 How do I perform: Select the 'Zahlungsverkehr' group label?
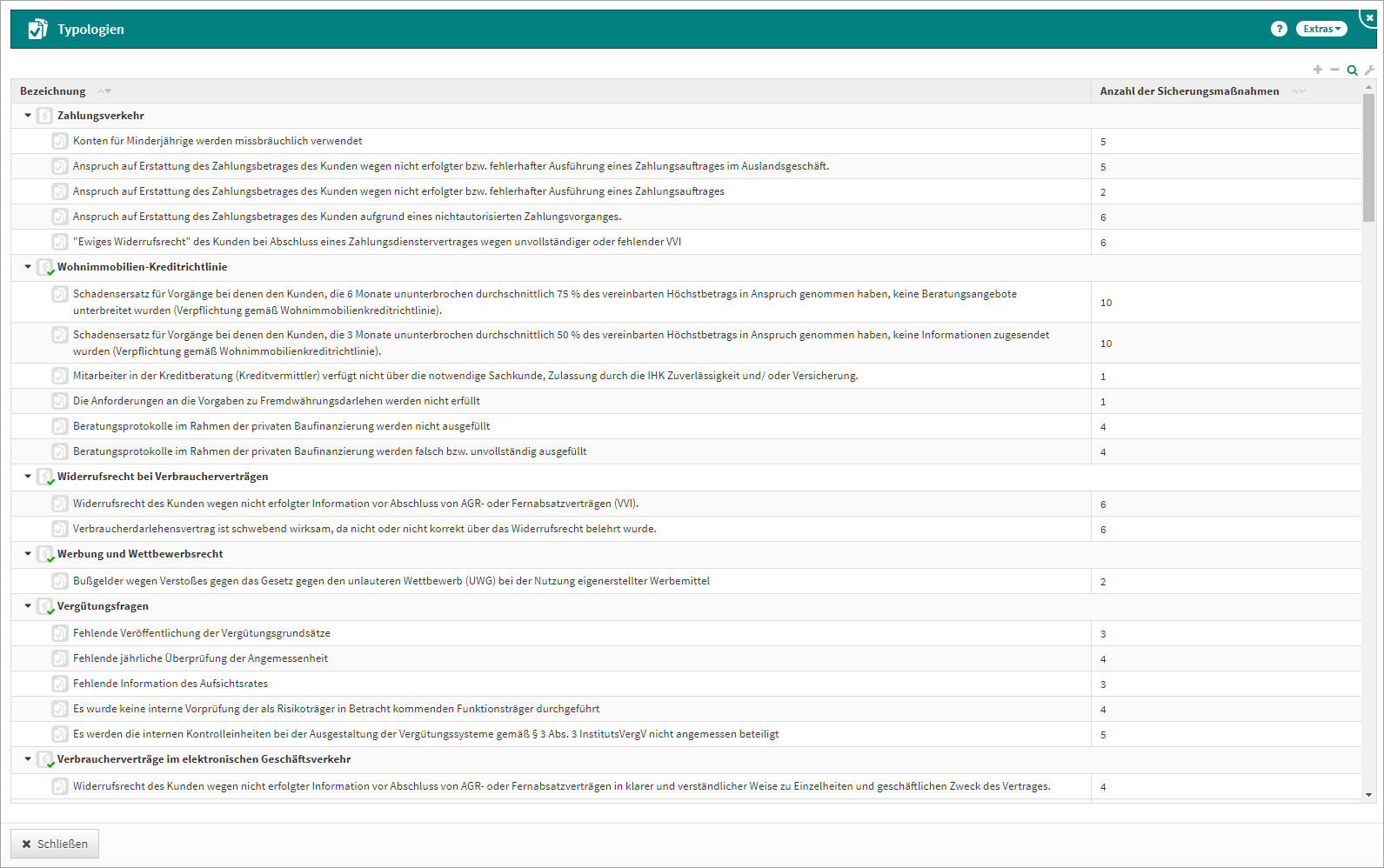[x=101, y=116]
